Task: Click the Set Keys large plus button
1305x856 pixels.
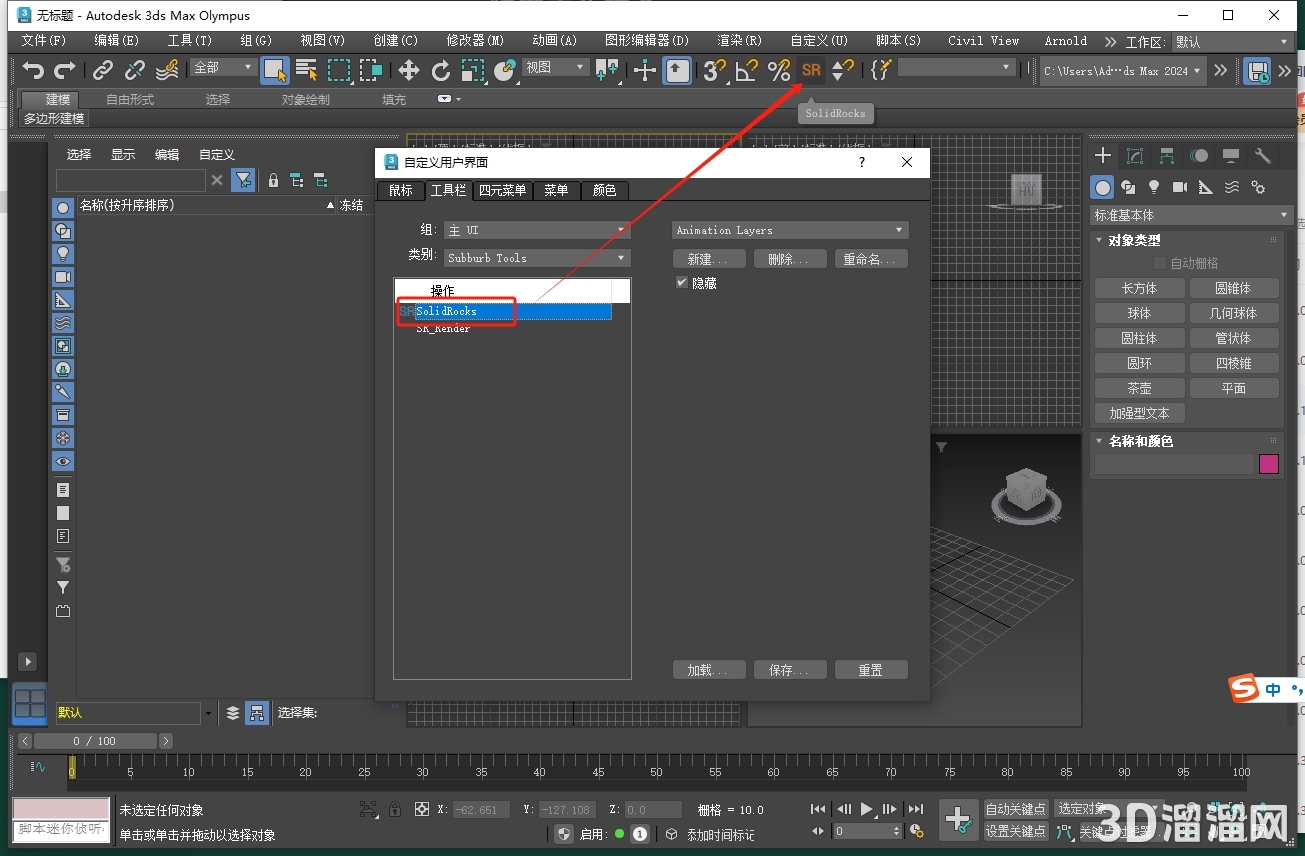Action: tap(958, 820)
